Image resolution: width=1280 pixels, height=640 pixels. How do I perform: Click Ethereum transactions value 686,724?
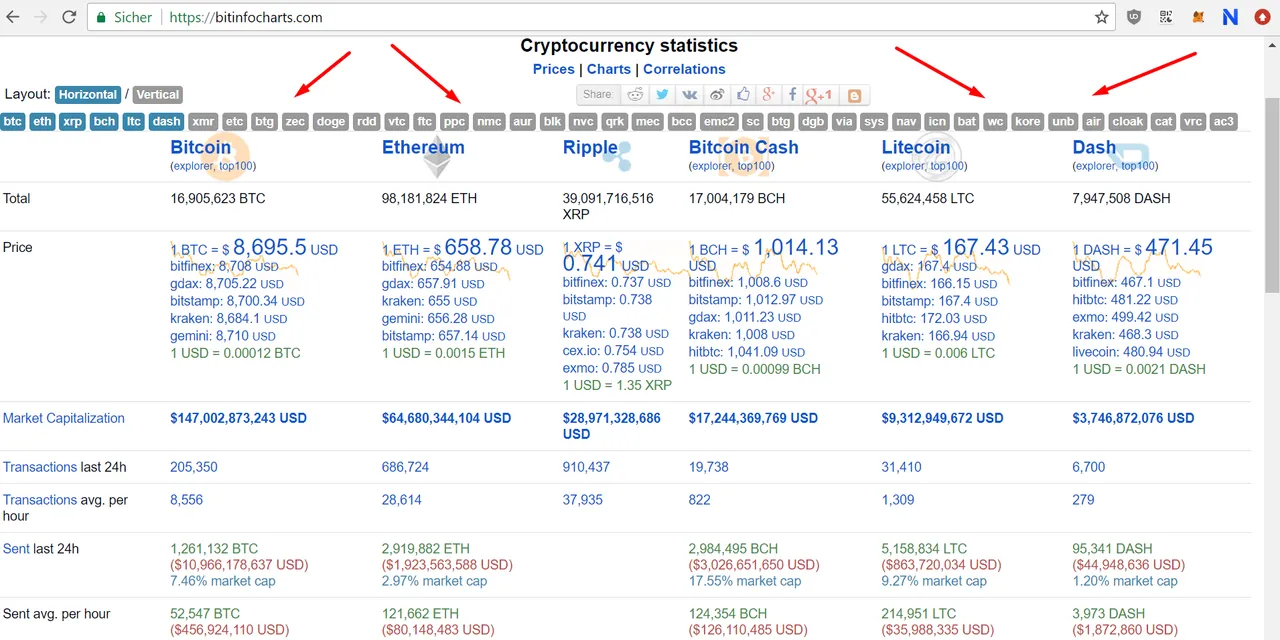click(x=405, y=467)
